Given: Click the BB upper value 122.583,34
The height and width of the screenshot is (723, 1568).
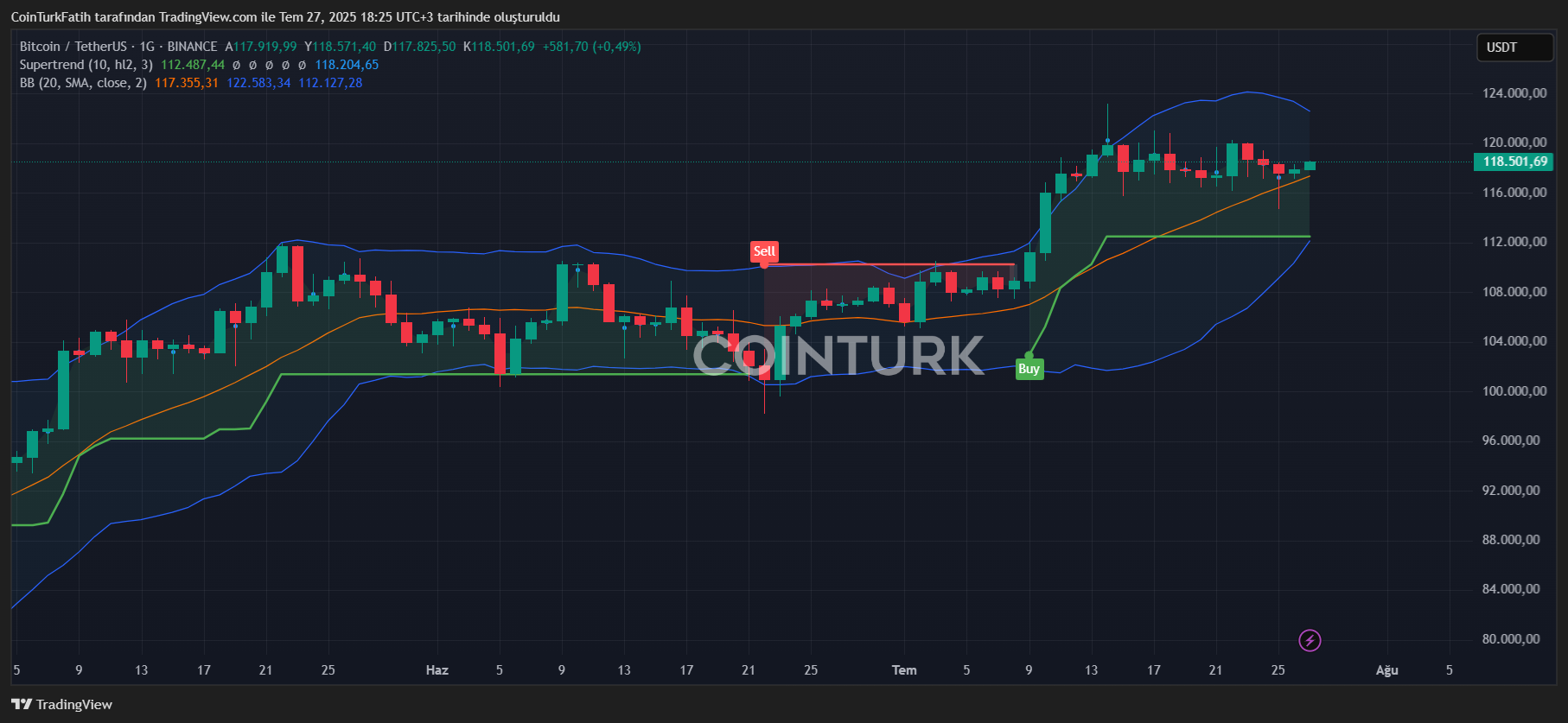Looking at the screenshot, I should point(258,83).
